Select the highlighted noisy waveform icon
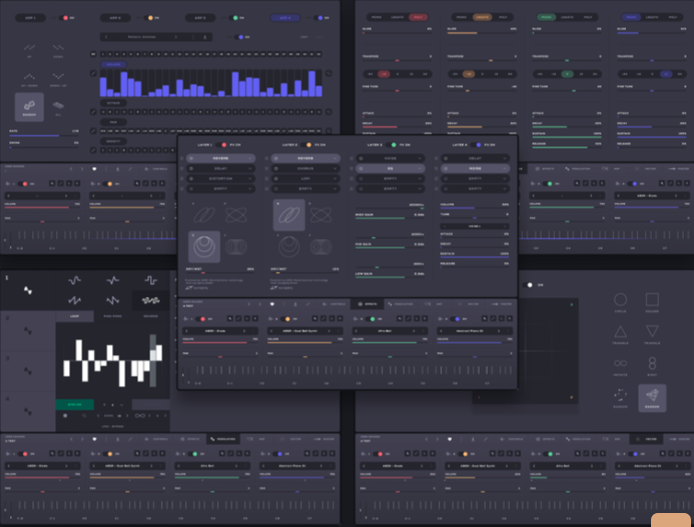The height and width of the screenshot is (527, 694). [151, 300]
